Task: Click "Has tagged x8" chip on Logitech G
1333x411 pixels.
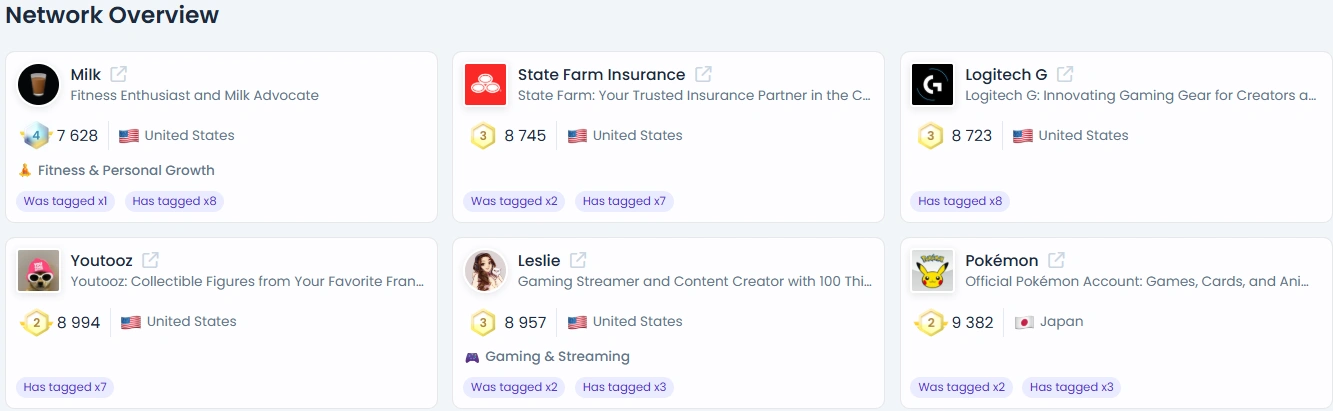Action: click(x=960, y=201)
